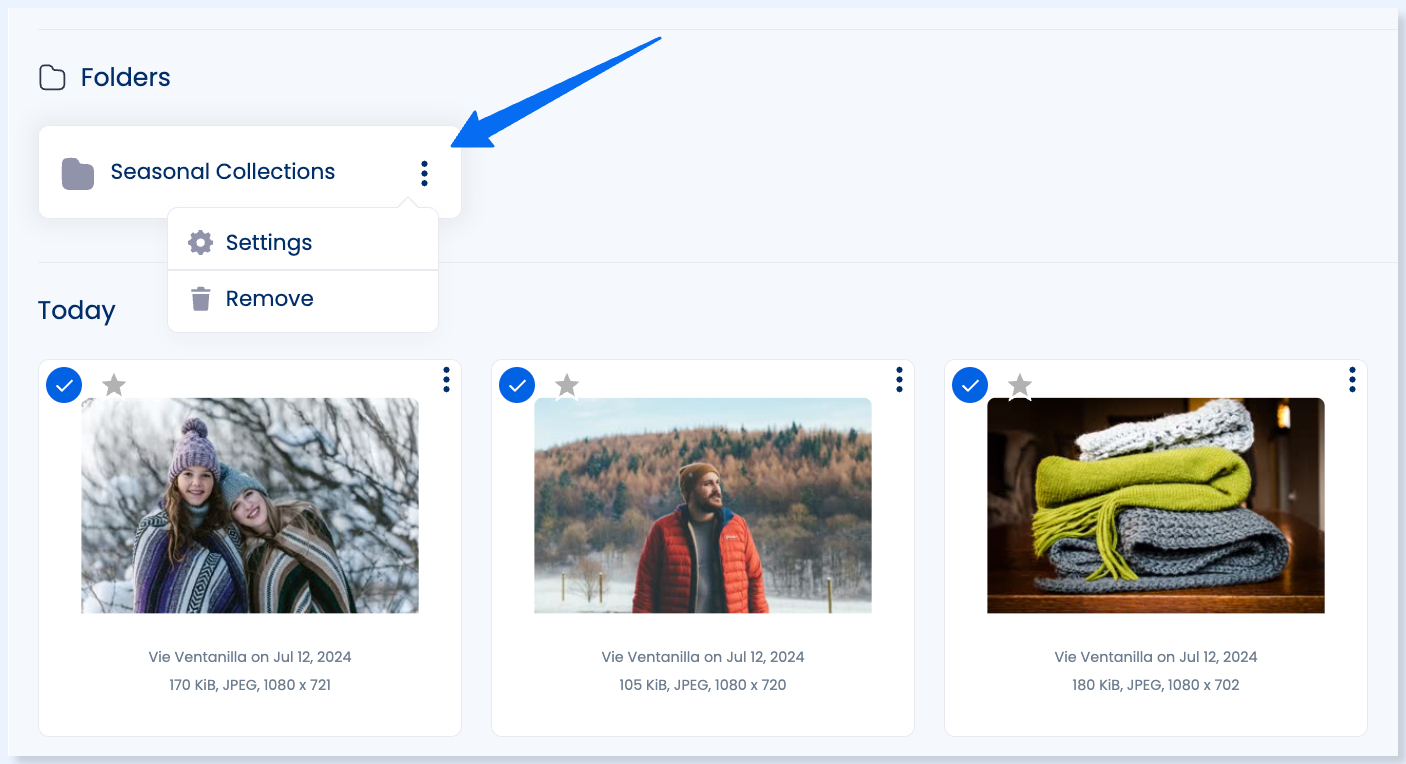Screen dimensions: 1406x764
Task: Click uploader line above '180 KiB' details
Action: pos(1156,657)
